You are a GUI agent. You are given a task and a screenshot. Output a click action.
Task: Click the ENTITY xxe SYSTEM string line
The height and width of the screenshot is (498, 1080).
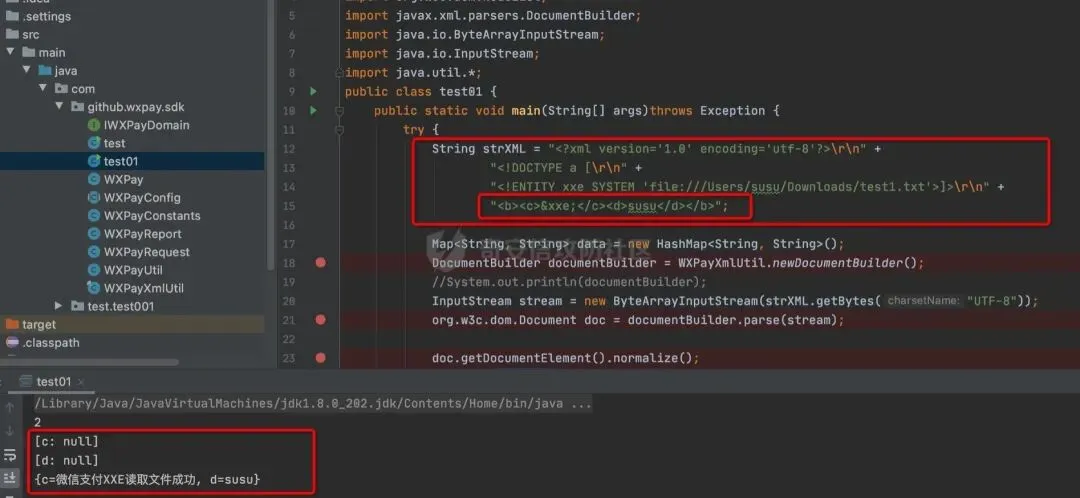tap(747, 187)
